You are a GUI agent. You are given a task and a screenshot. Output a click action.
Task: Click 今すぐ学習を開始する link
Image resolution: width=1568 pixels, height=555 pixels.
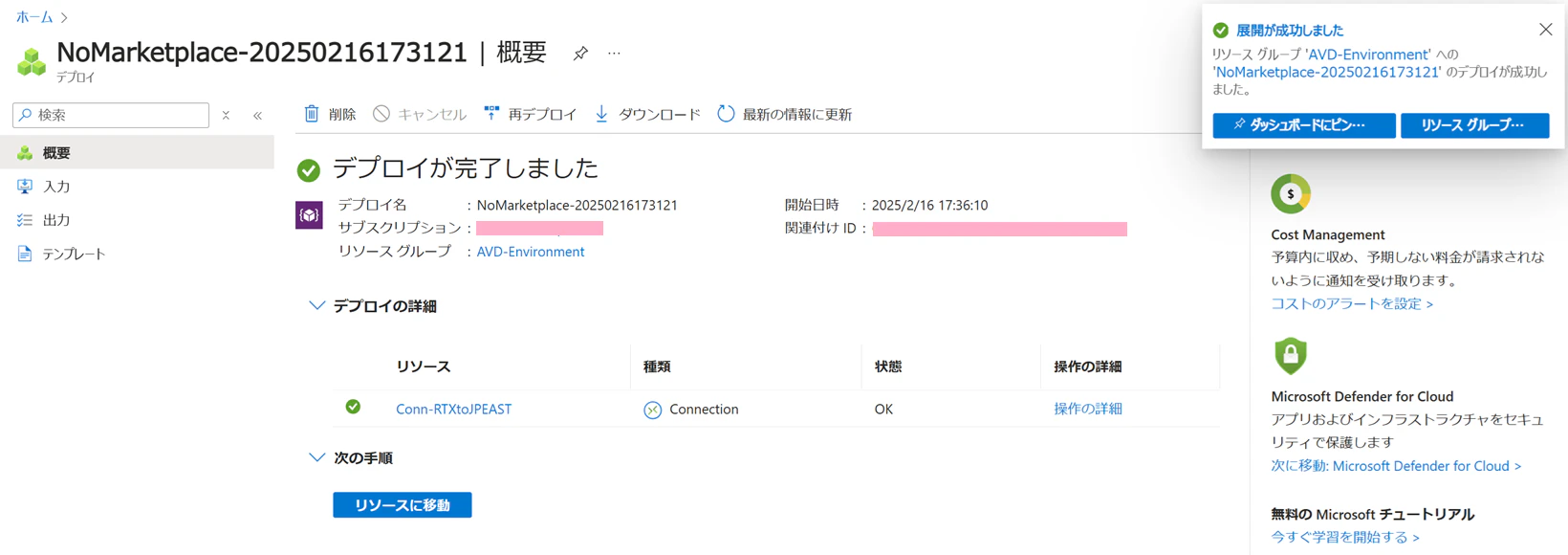[x=1345, y=537]
